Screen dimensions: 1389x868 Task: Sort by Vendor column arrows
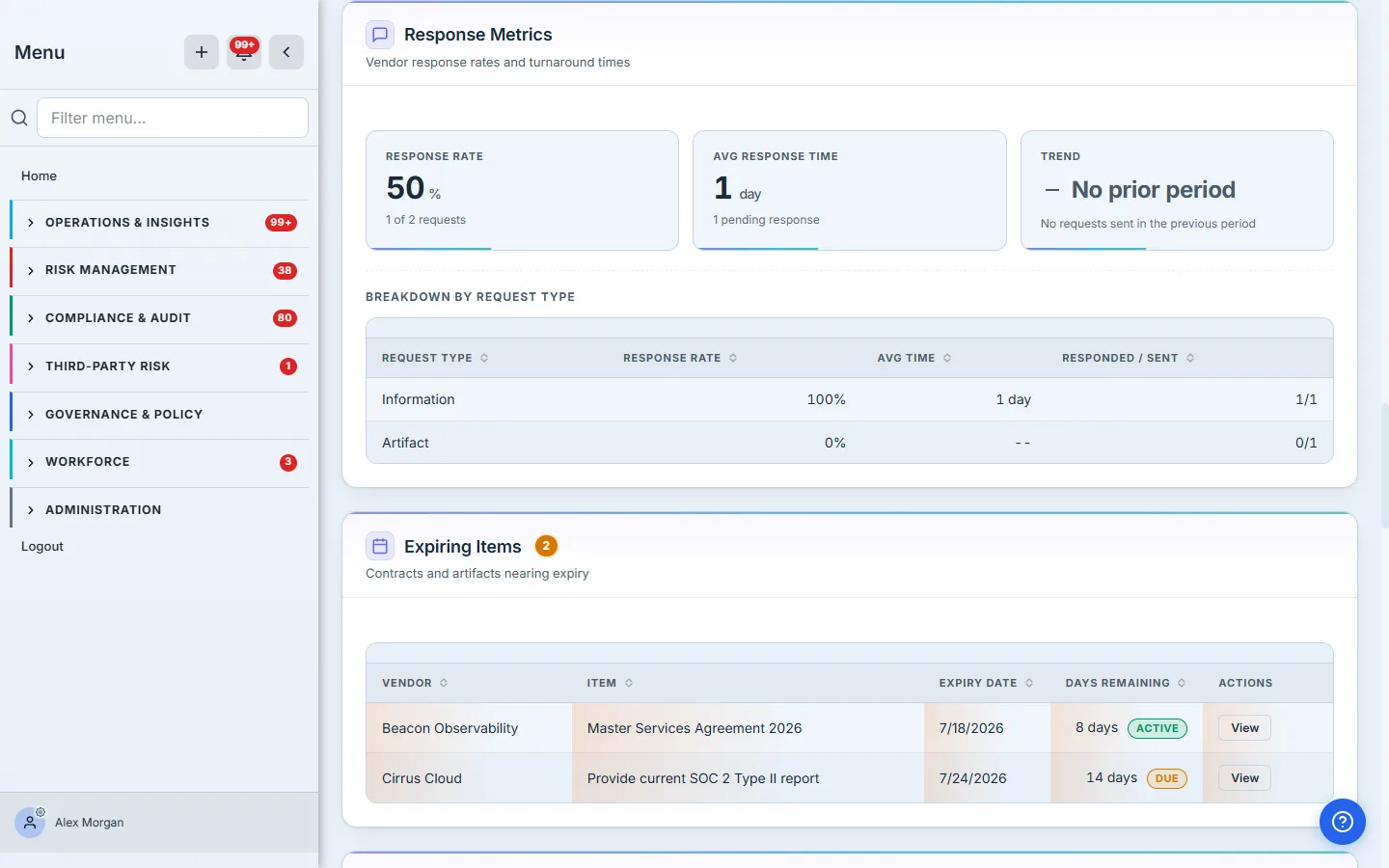[x=444, y=683]
